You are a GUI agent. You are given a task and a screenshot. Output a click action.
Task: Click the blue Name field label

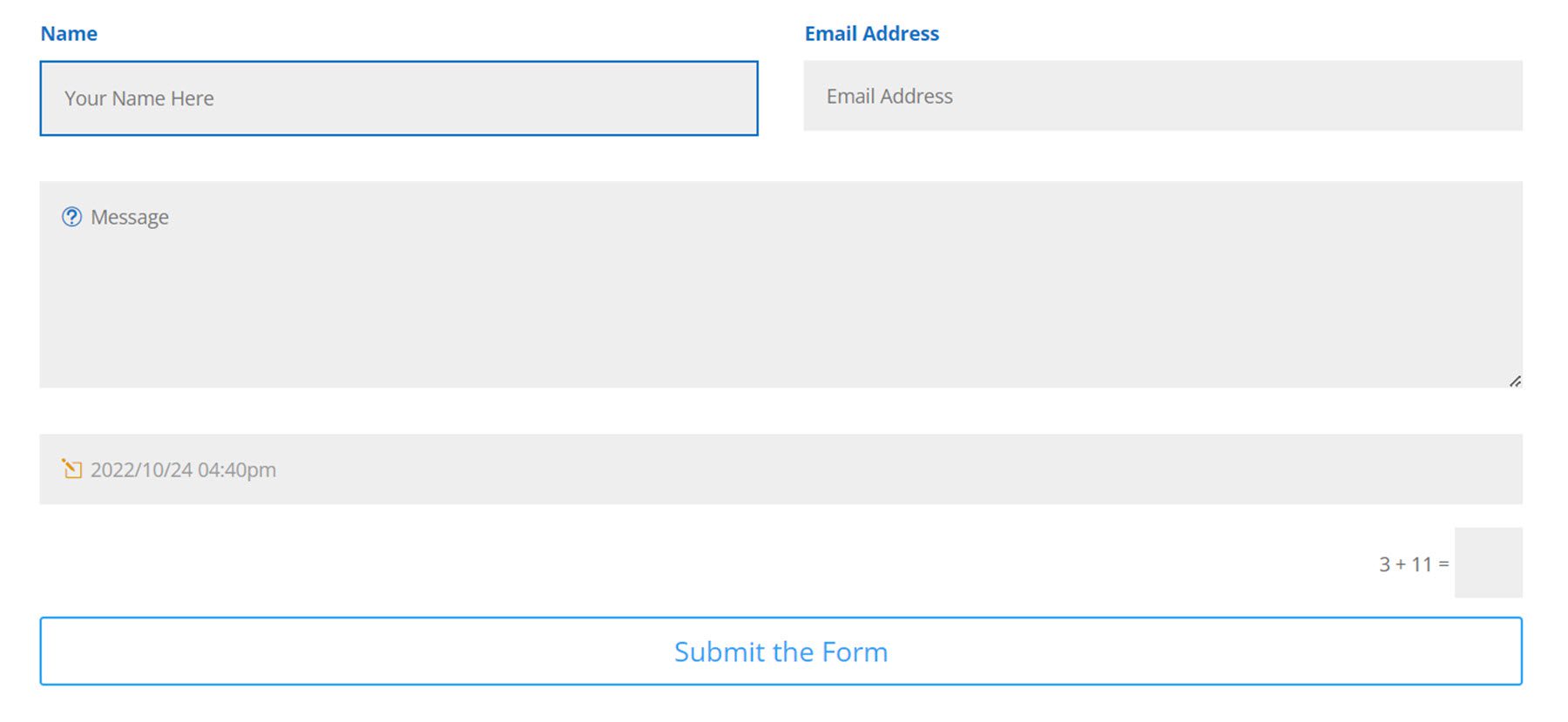point(69,33)
